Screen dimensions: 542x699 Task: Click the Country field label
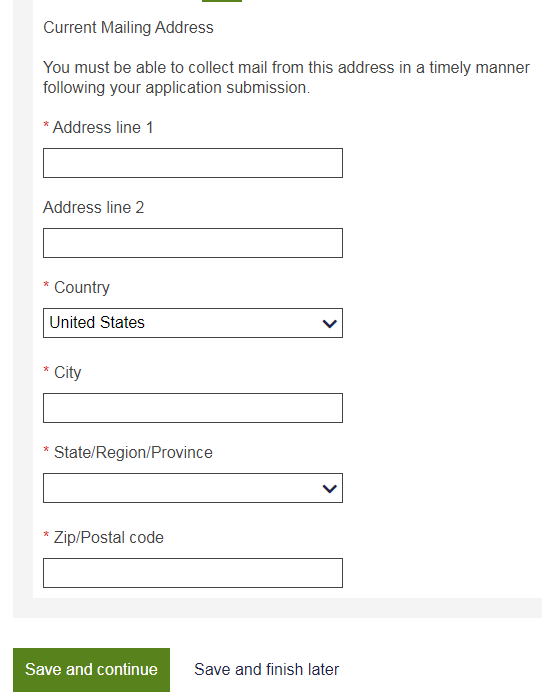tap(82, 288)
